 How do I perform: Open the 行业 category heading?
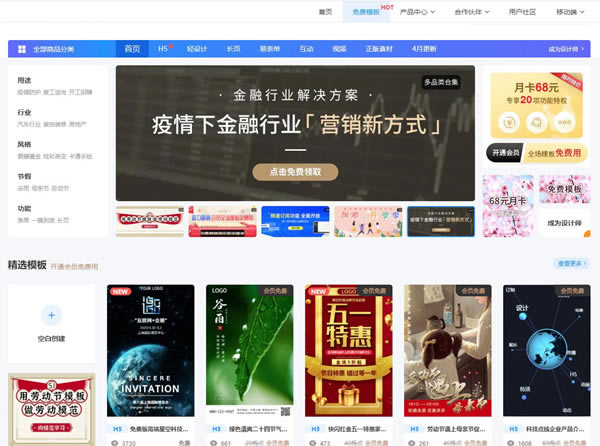(x=24, y=112)
